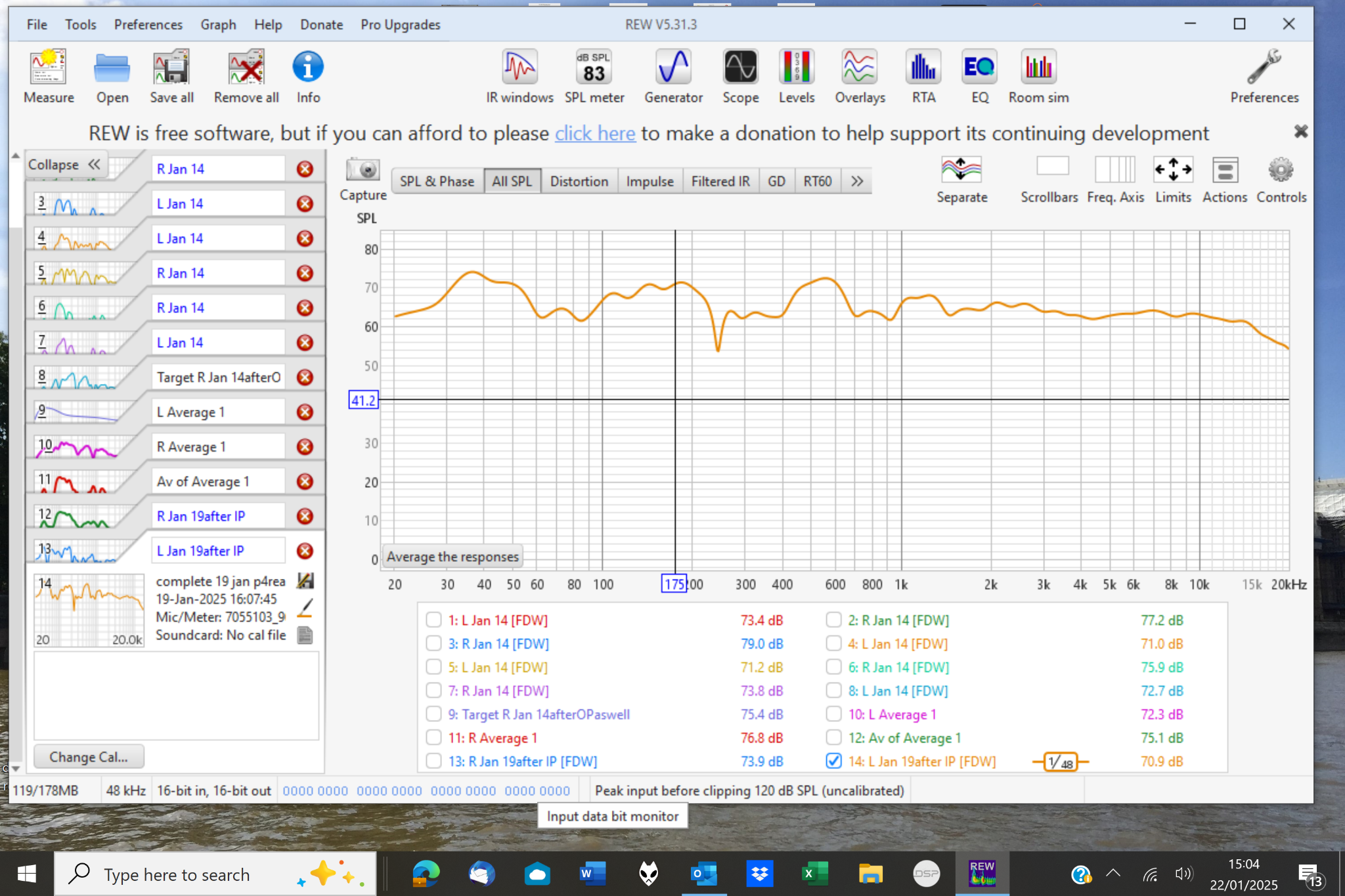Delete the Target R Jan 14afterO measurement

[305, 377]
